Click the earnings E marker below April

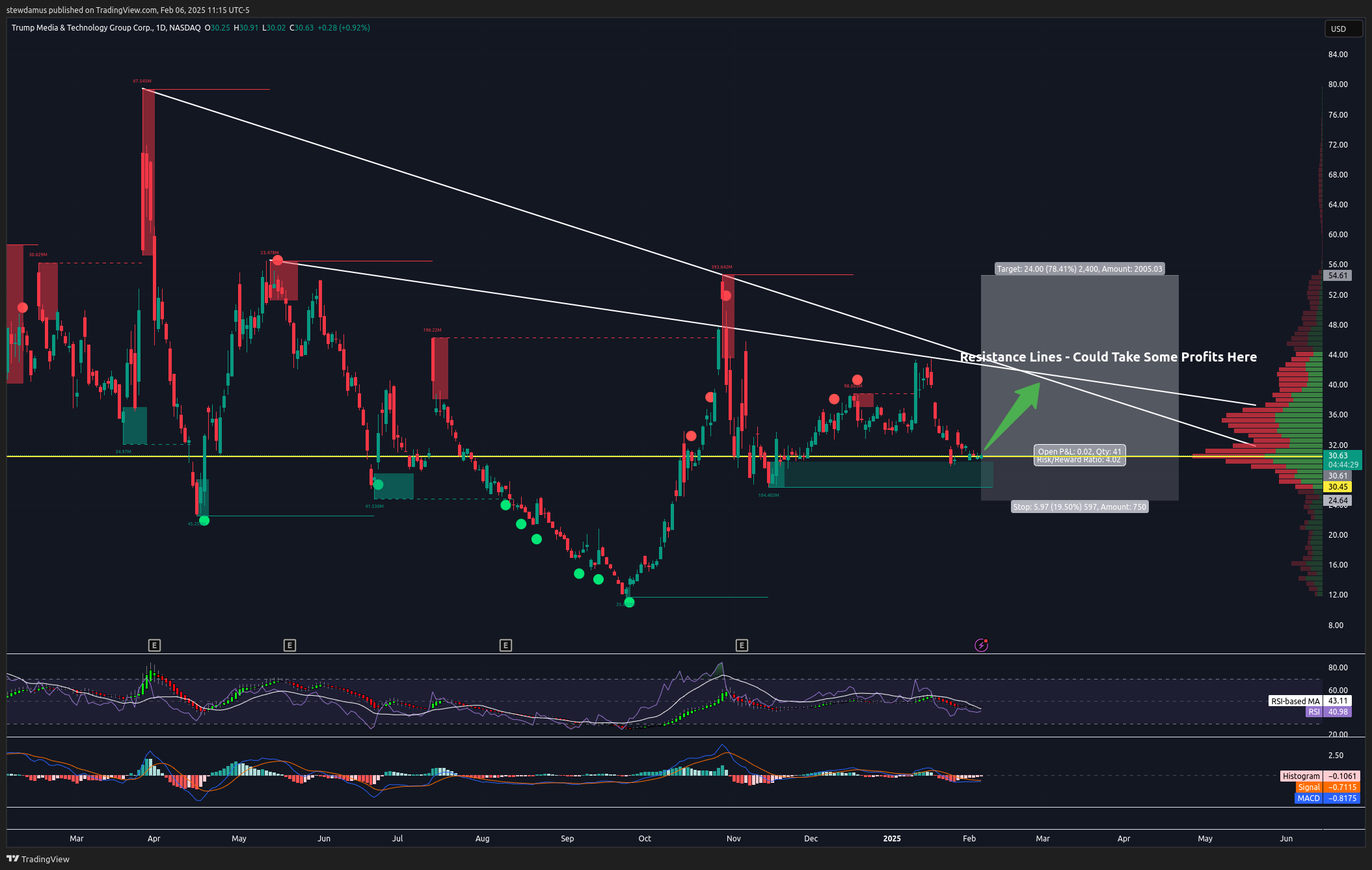[x=154, y=645]
